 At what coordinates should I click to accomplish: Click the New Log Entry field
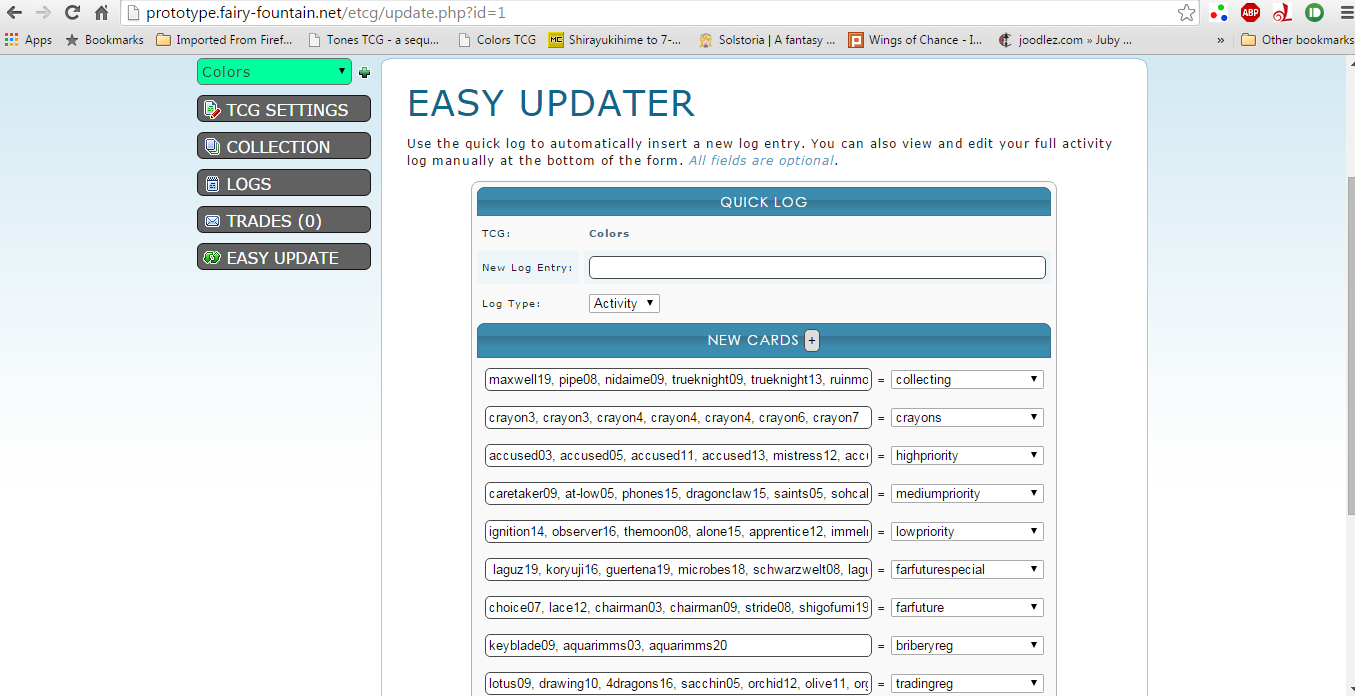[817, 268]
